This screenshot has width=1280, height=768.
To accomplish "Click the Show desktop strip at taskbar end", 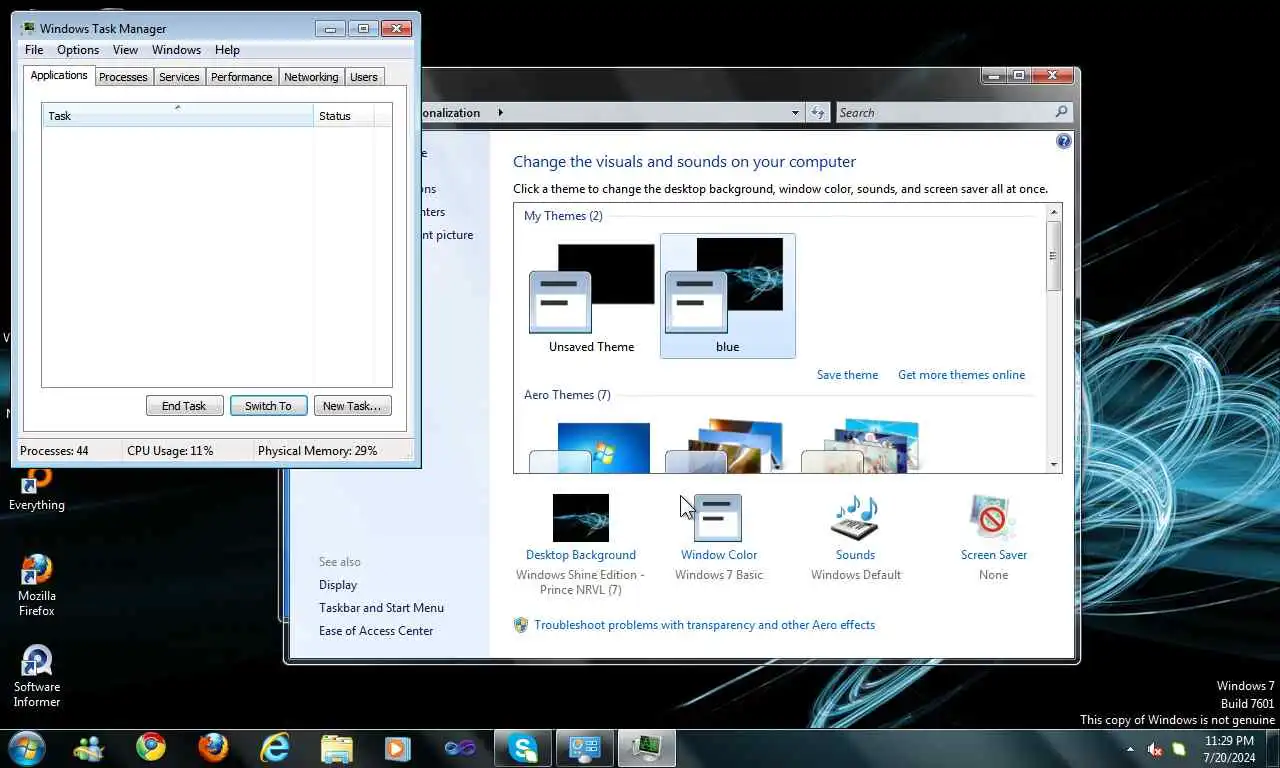I will point(1273,748).
